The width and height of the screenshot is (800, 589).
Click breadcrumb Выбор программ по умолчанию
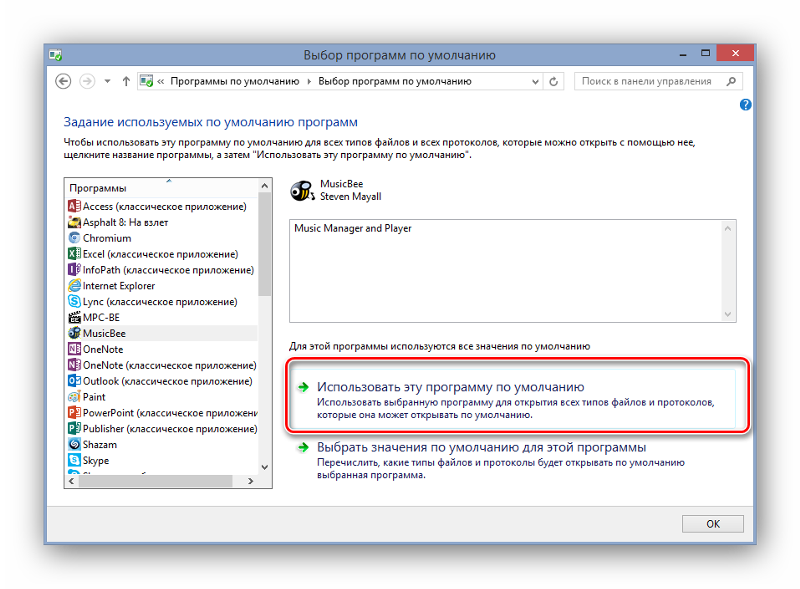coord(395,81)
